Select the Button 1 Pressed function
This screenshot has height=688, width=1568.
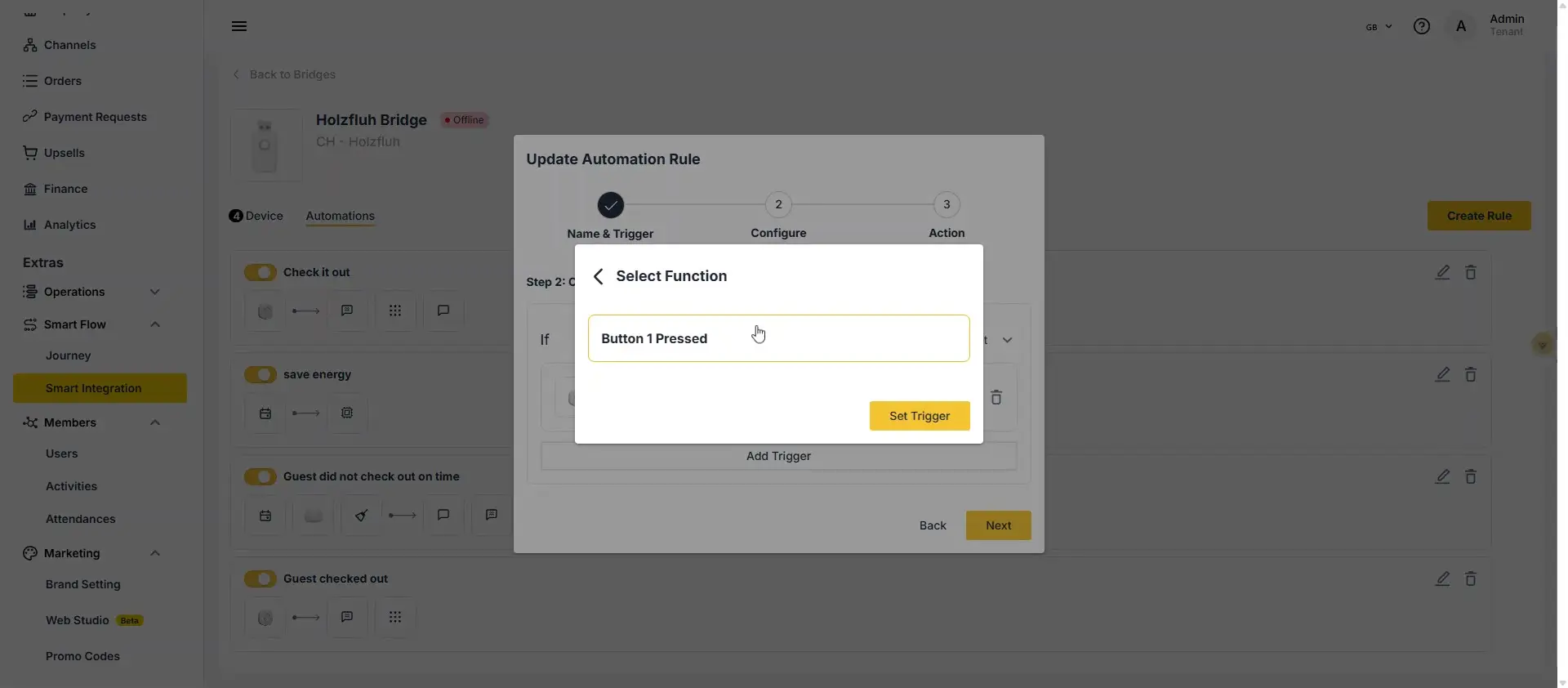tap(779, 338)
